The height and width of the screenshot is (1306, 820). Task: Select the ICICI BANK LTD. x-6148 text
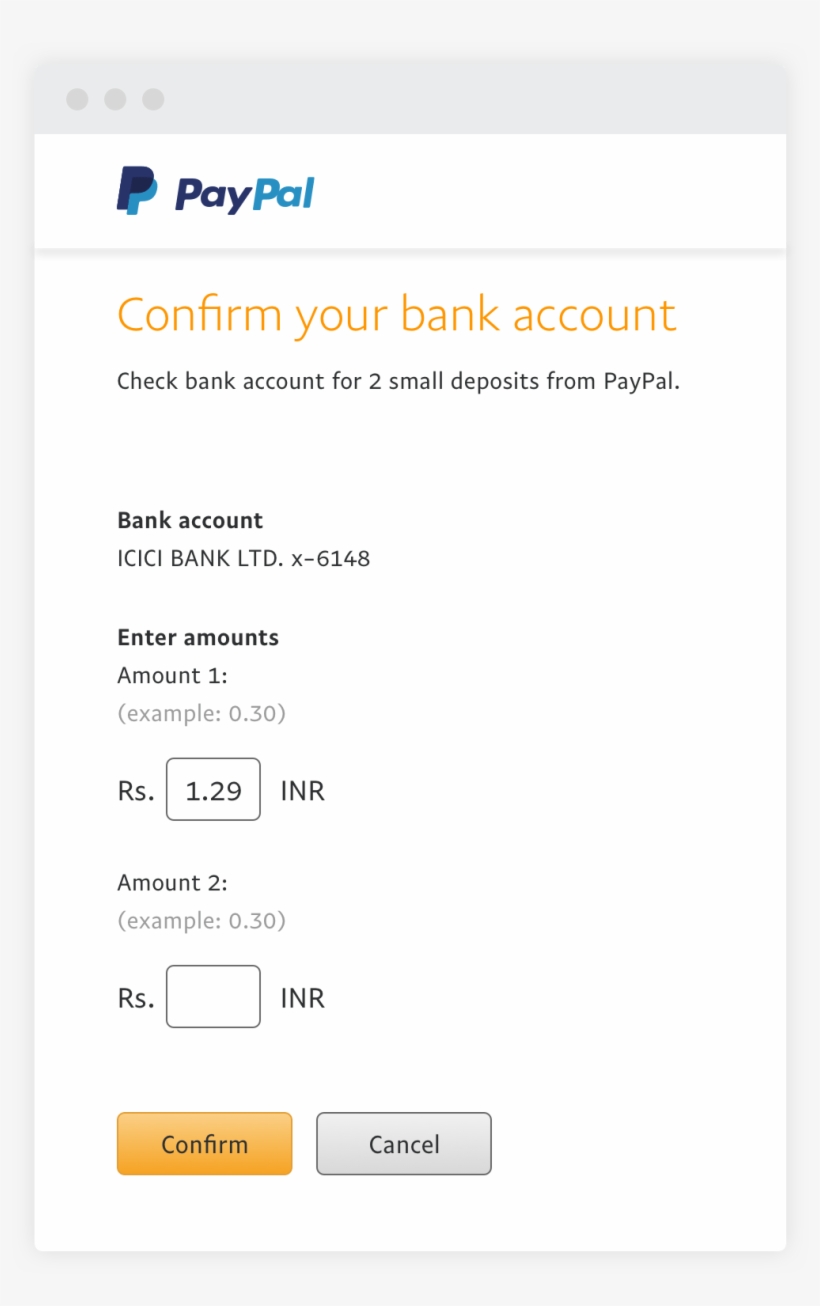243,558
